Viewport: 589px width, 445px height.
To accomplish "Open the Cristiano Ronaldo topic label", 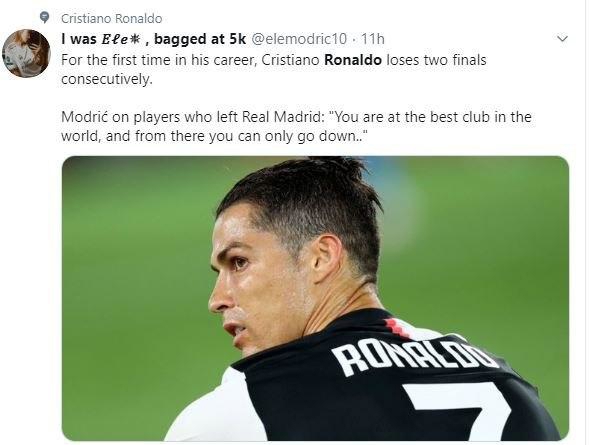I will [x=112, y=18].
